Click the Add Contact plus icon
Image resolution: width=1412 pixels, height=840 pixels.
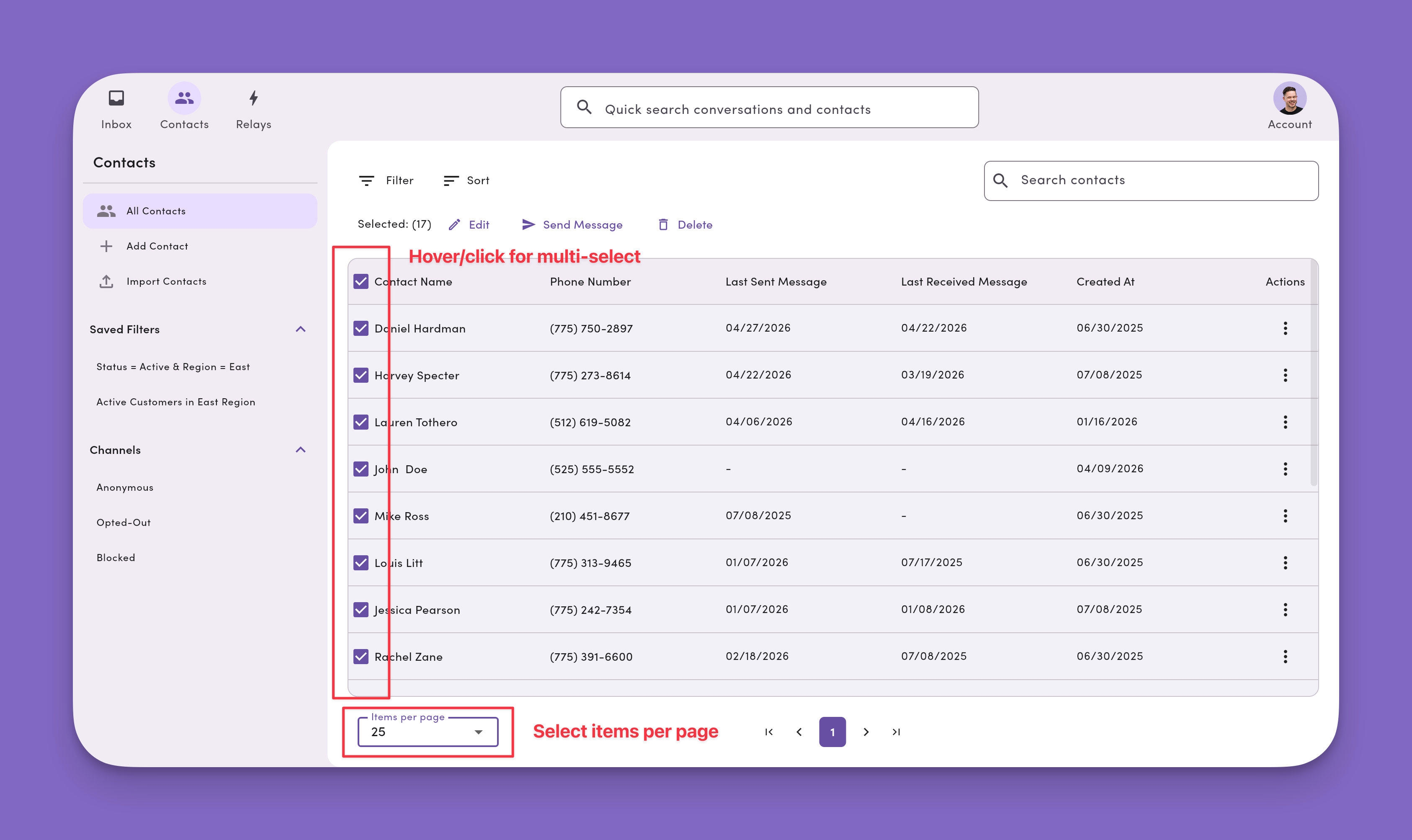pyautogui.click(x=106, y=246)
